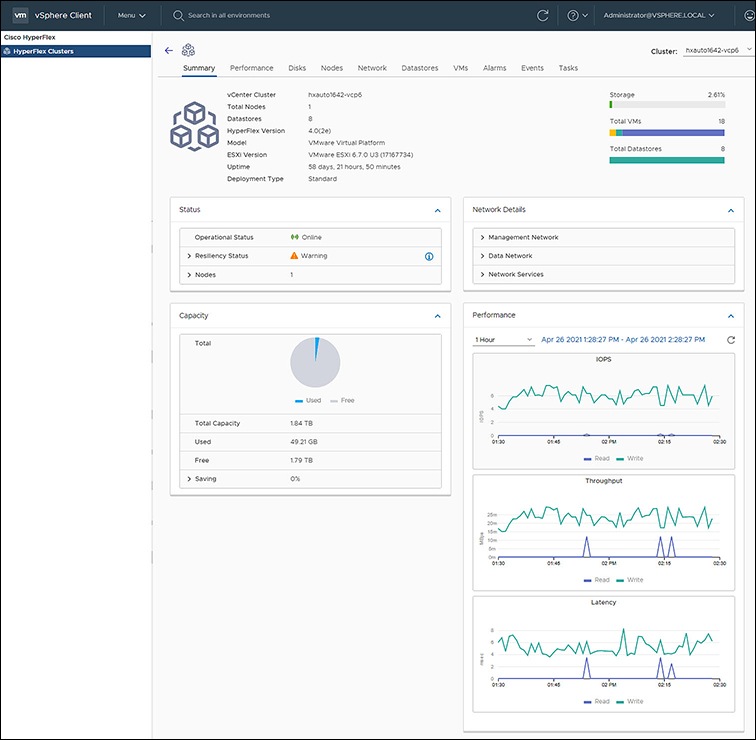The height and width of the screenshot is (740, 756).
Task: Open the vSphere Menu
Action: point(131,16)
